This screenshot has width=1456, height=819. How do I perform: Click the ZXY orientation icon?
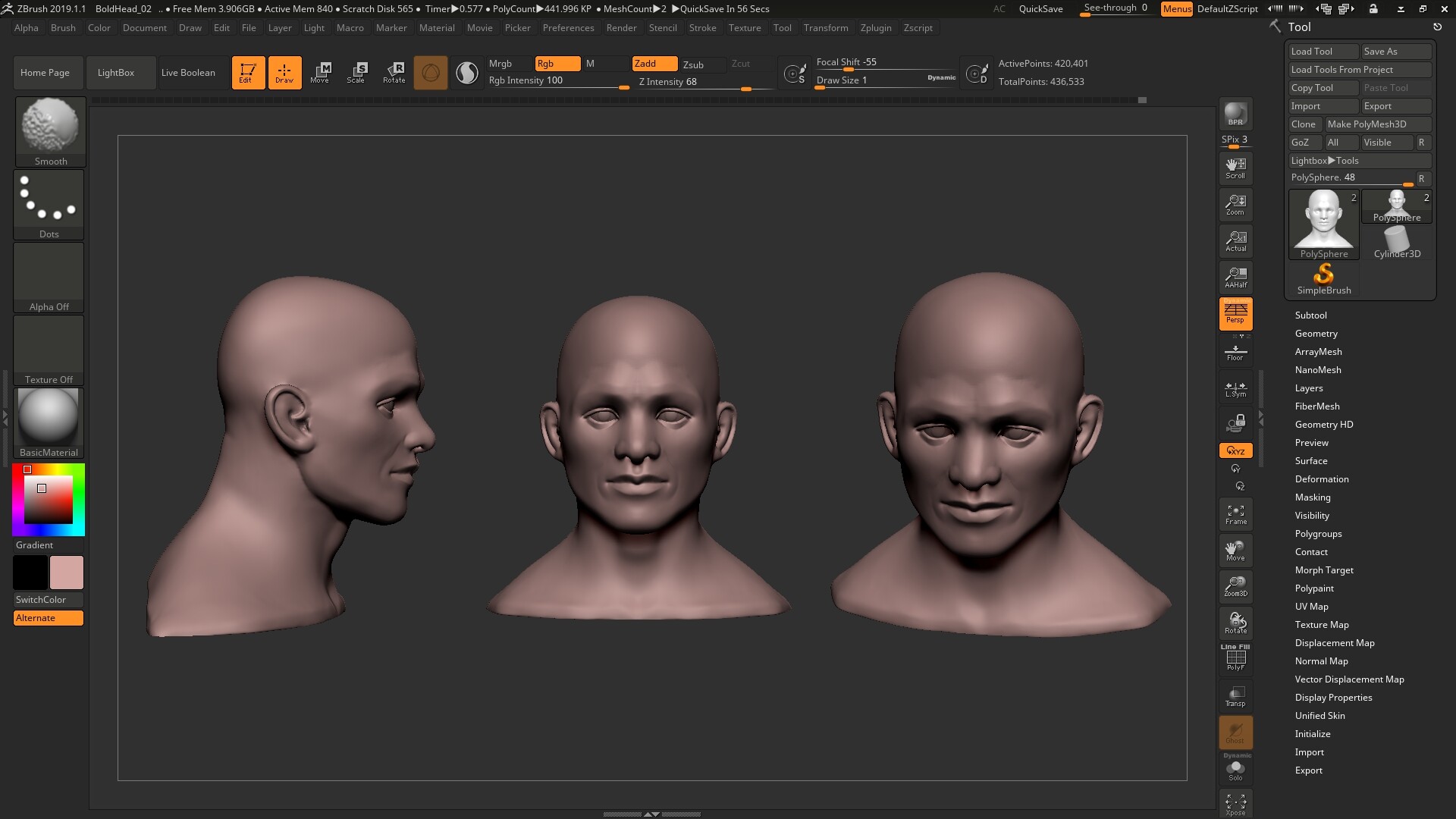pos(1235,450)
